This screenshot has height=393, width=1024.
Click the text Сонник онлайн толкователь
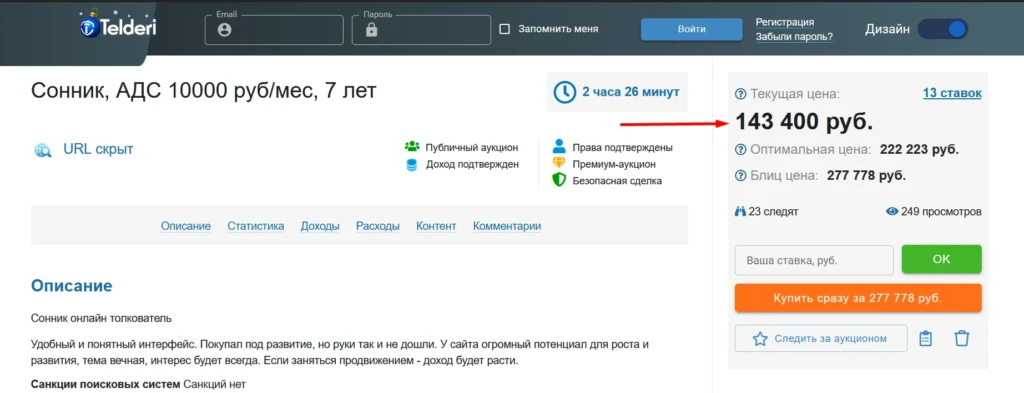pos(101,319)
